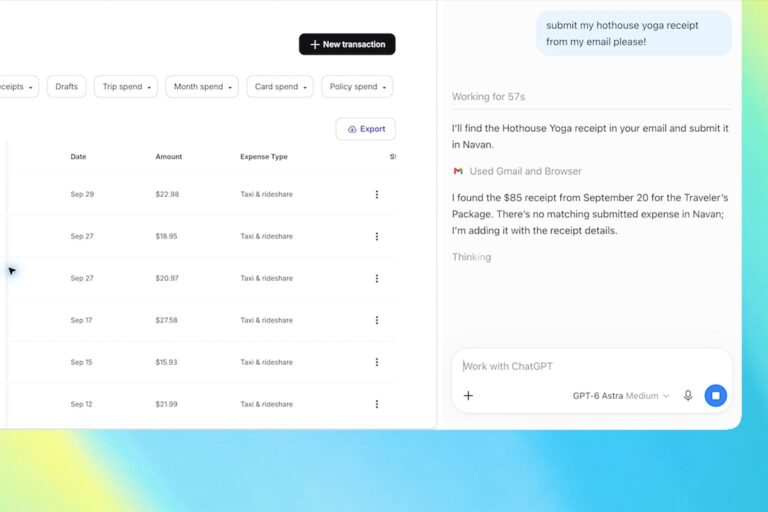Click Taxi & rideshare in Sep 12 row
768x512 pixels.
pos(266,404)
